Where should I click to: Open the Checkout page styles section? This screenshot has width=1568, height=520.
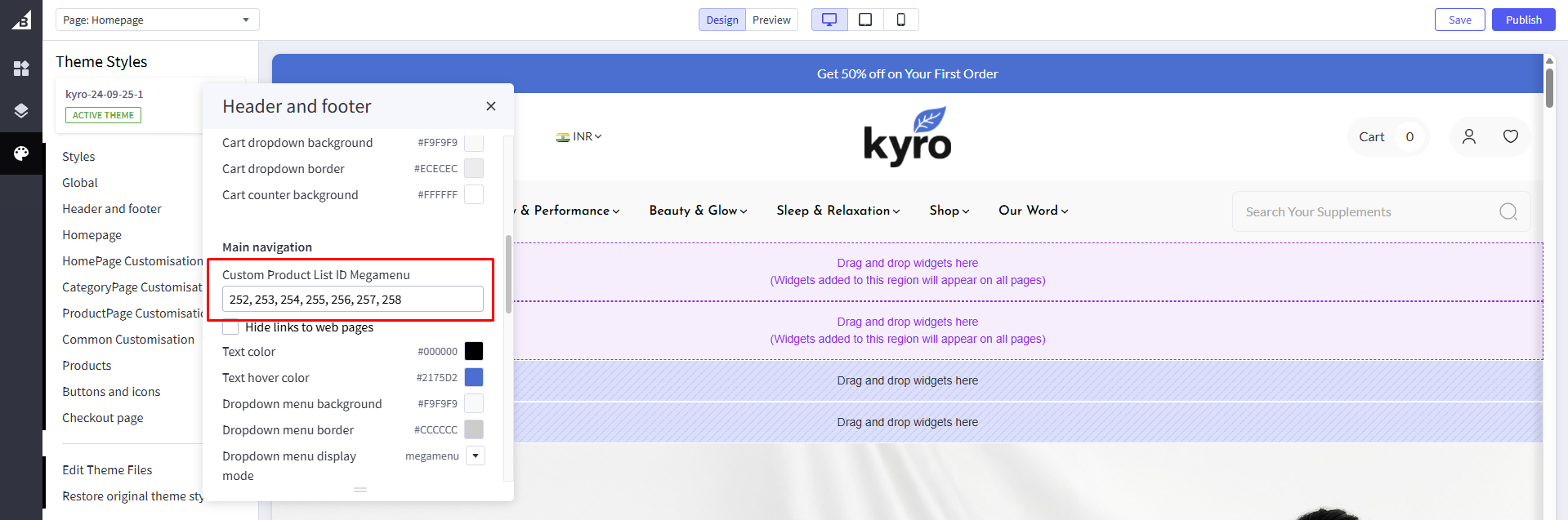pos(103,418)
